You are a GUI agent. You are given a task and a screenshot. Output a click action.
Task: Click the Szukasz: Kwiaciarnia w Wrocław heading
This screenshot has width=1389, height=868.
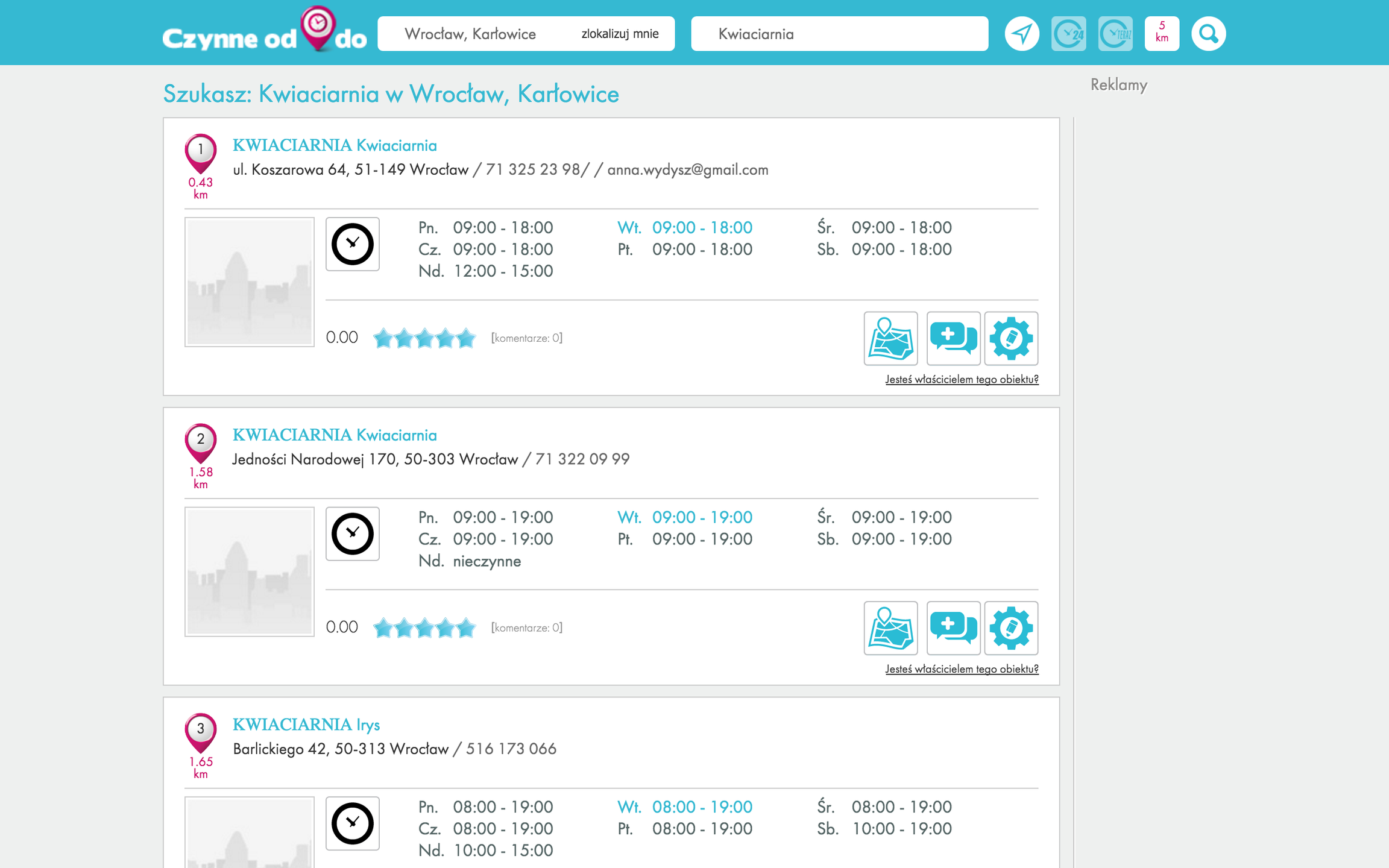tap(391, 94)
